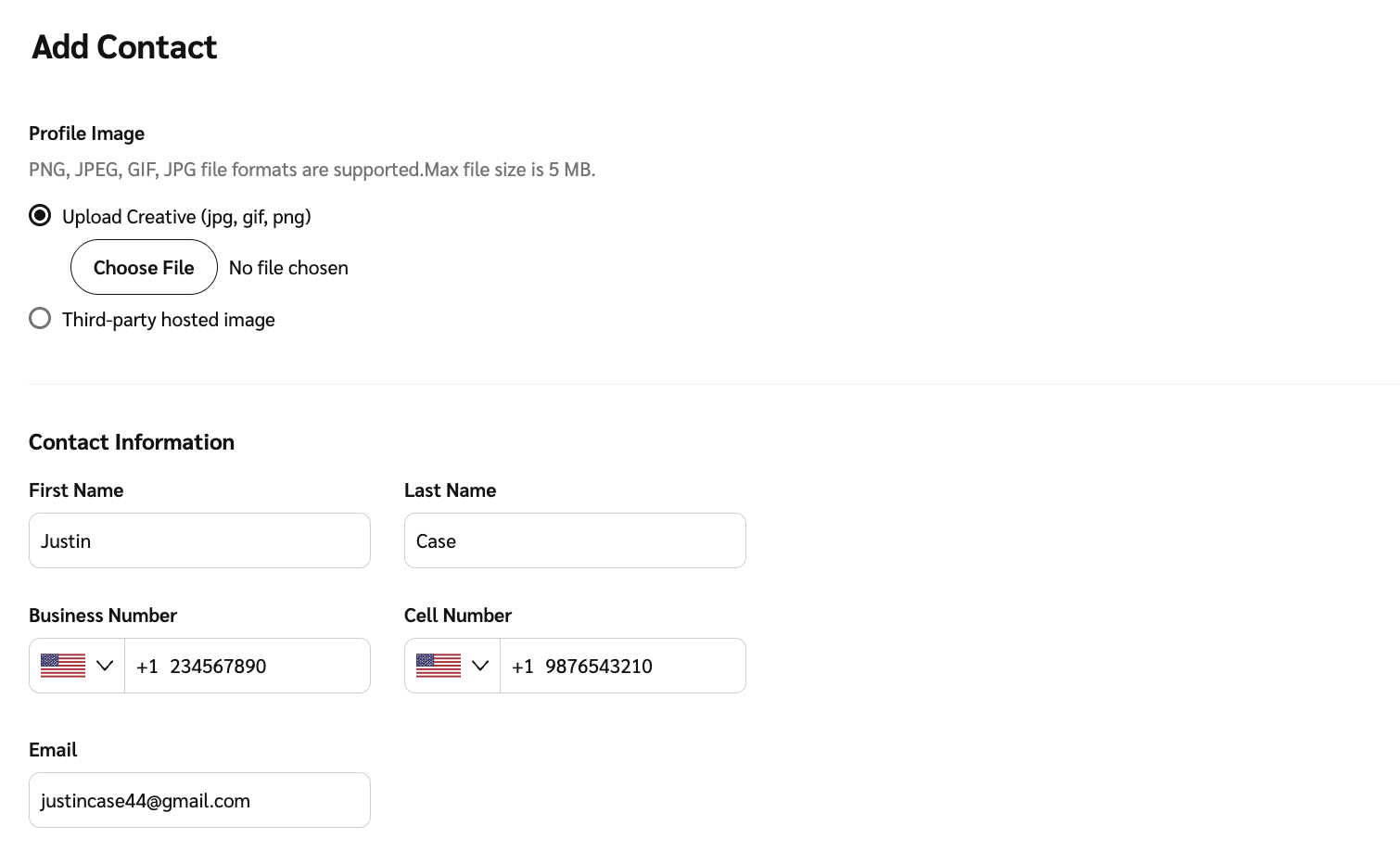Screen dimensions: 1400x864
Task: Click the US flag in Business Number
Action: pos(63,666)
